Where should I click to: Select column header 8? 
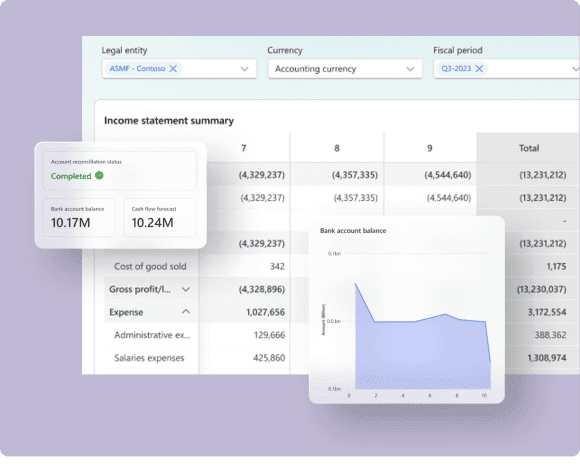point(337,148)
